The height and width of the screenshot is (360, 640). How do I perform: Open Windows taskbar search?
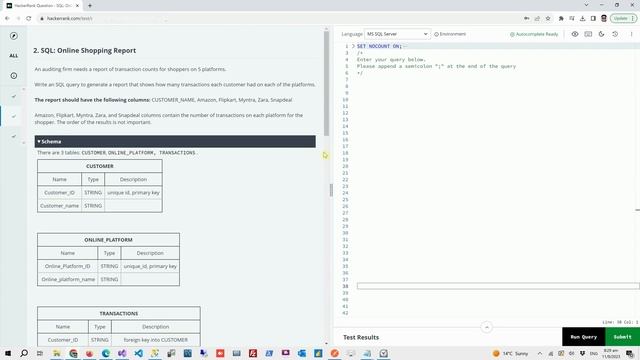point(24,353)
